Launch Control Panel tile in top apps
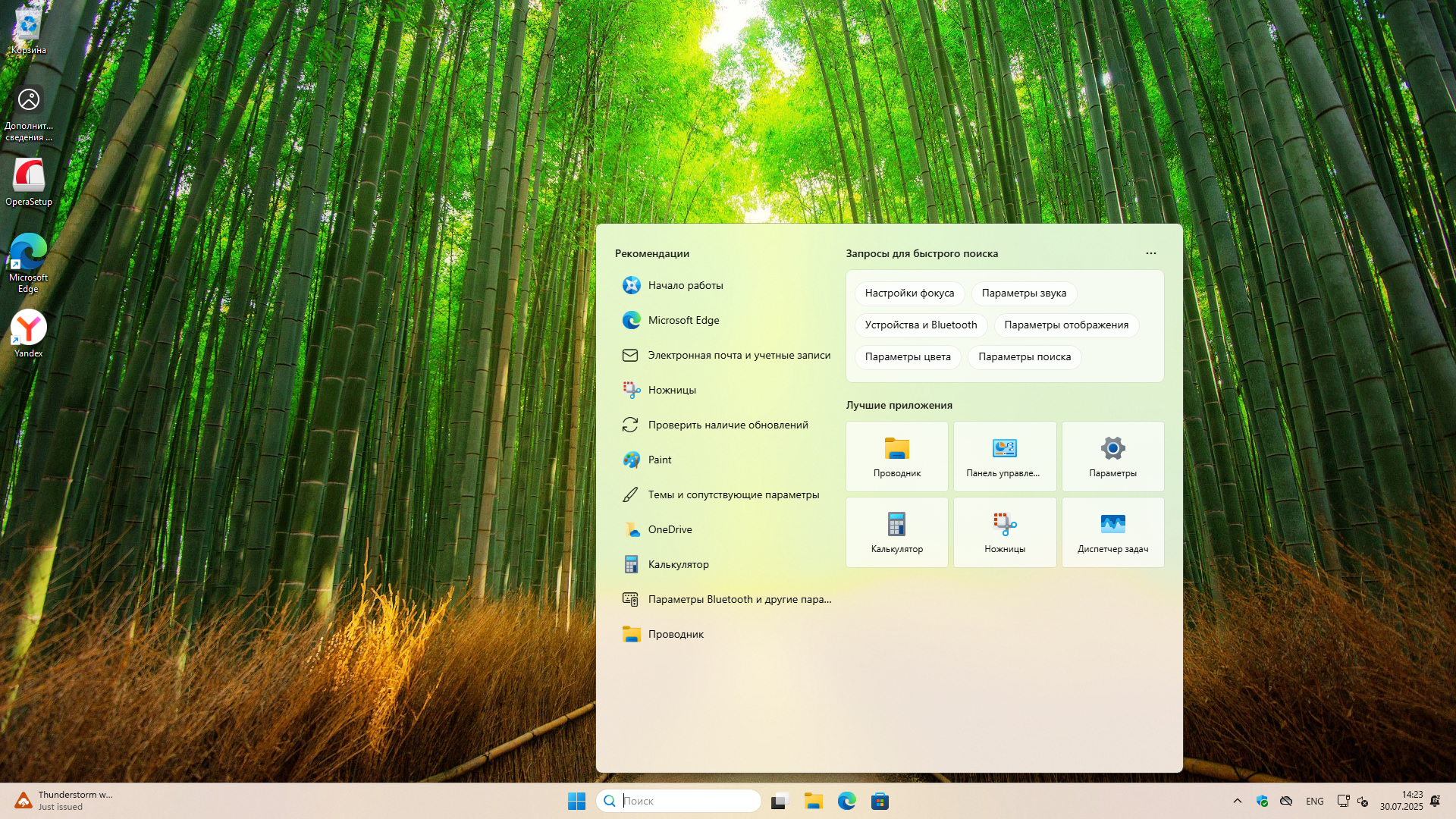This screenshot has width=1456, height=819. (1004, 457)
